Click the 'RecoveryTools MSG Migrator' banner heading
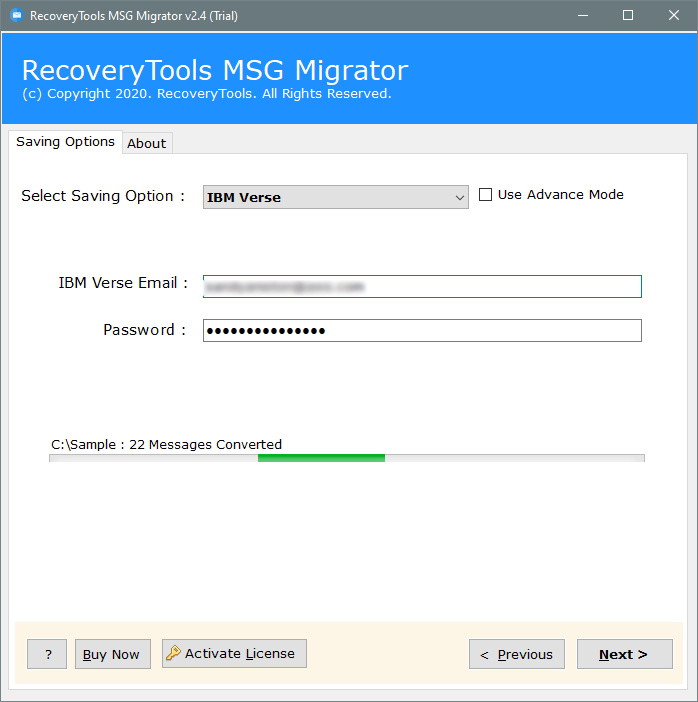 point(215,70)
